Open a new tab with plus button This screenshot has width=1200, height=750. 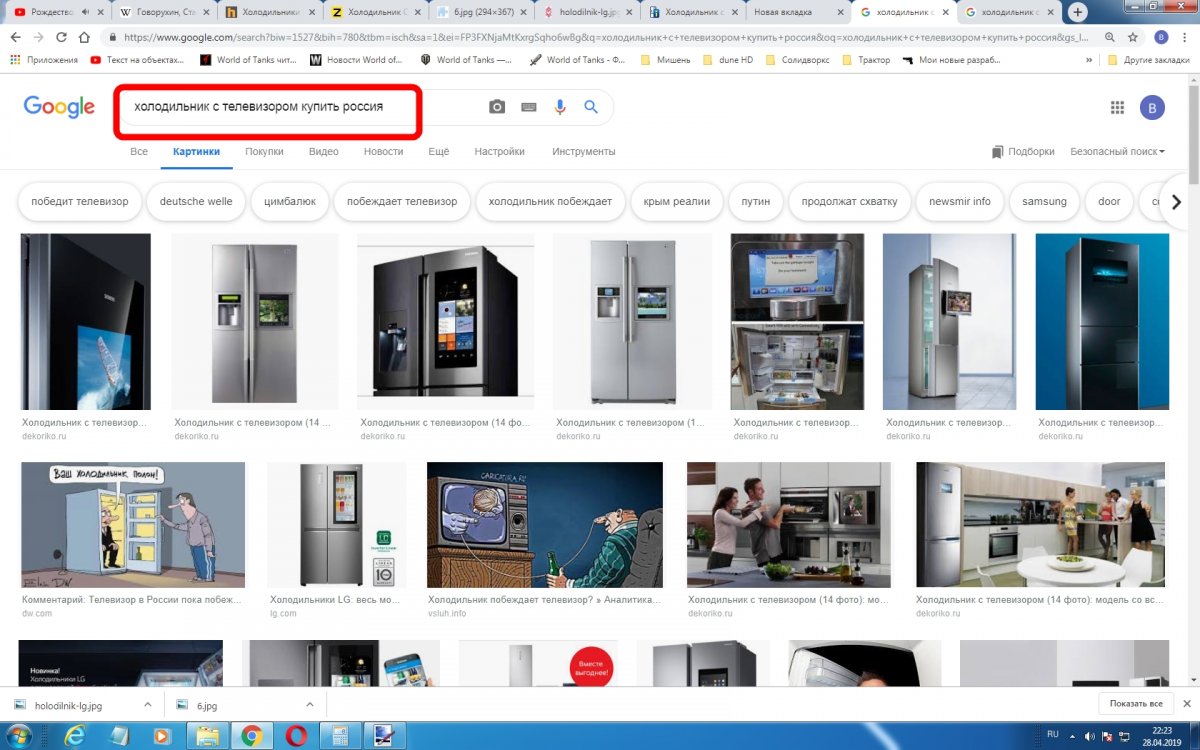click(x=1077, y=12)
